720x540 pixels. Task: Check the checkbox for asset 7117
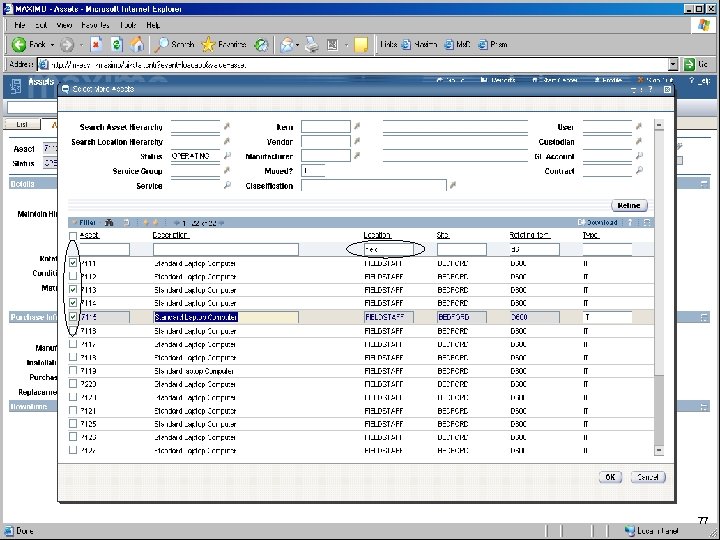(73, 343)
